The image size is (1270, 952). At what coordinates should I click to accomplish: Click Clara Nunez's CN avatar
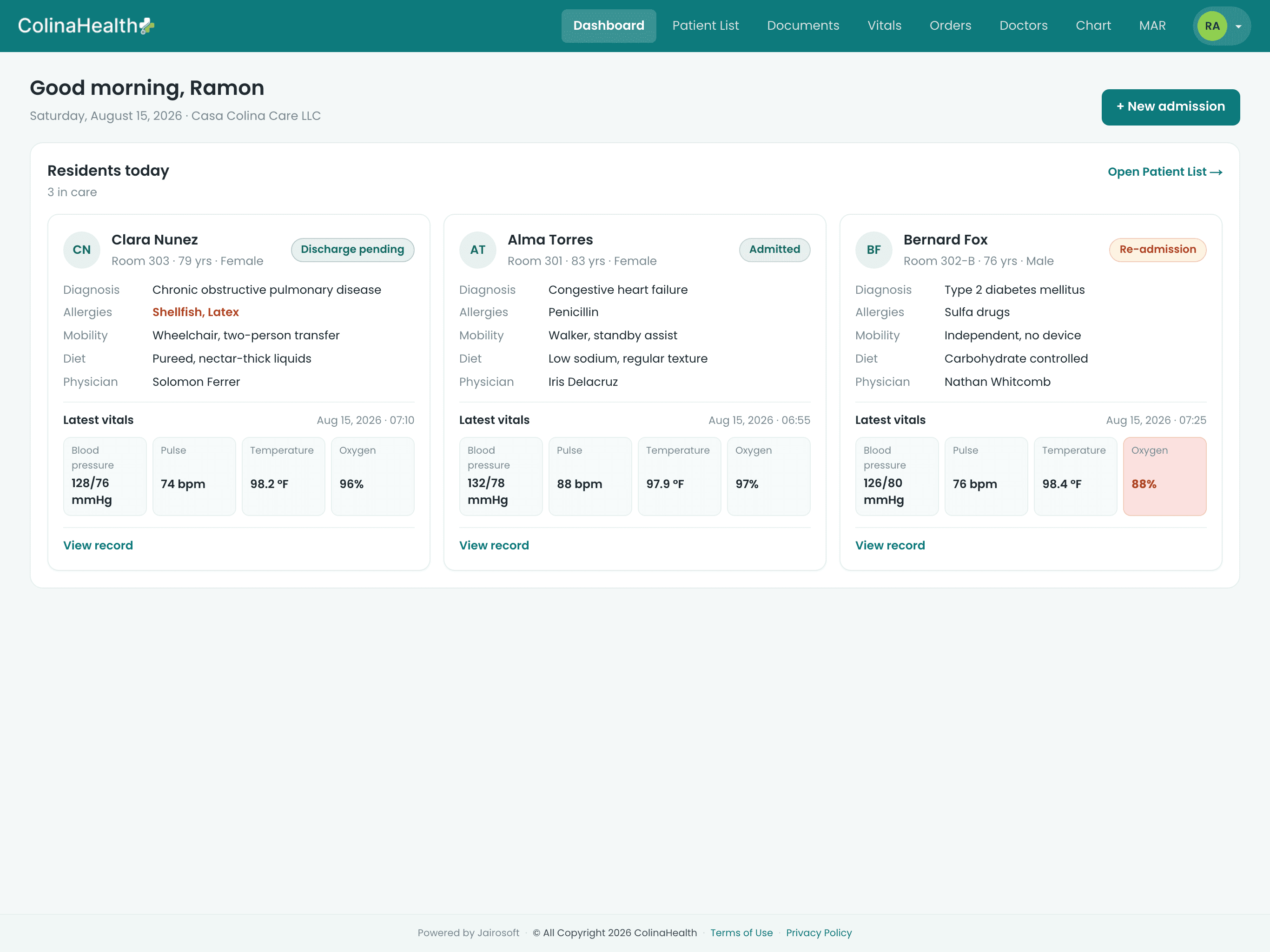point(81,250)
